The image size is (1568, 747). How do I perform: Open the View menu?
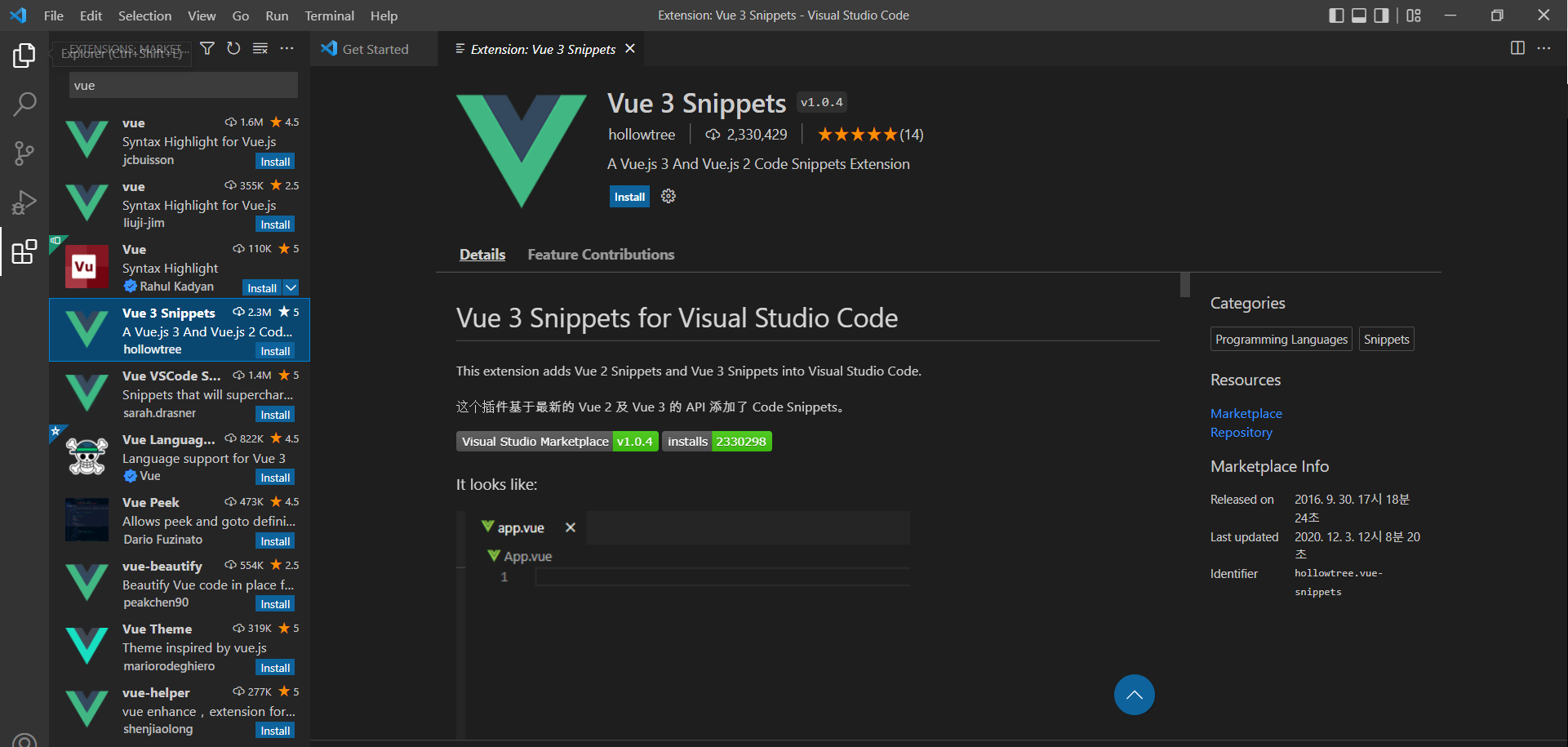tap(202, 16)
